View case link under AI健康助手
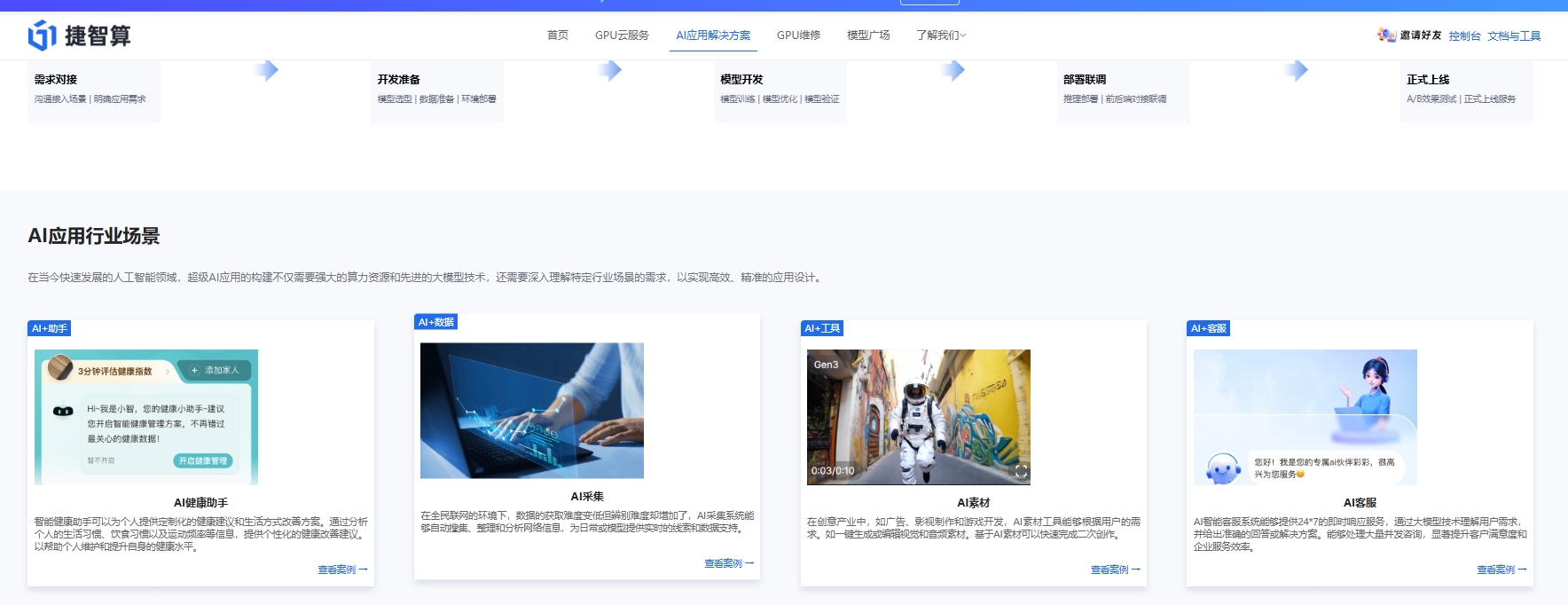 click(x=342, y=570)
